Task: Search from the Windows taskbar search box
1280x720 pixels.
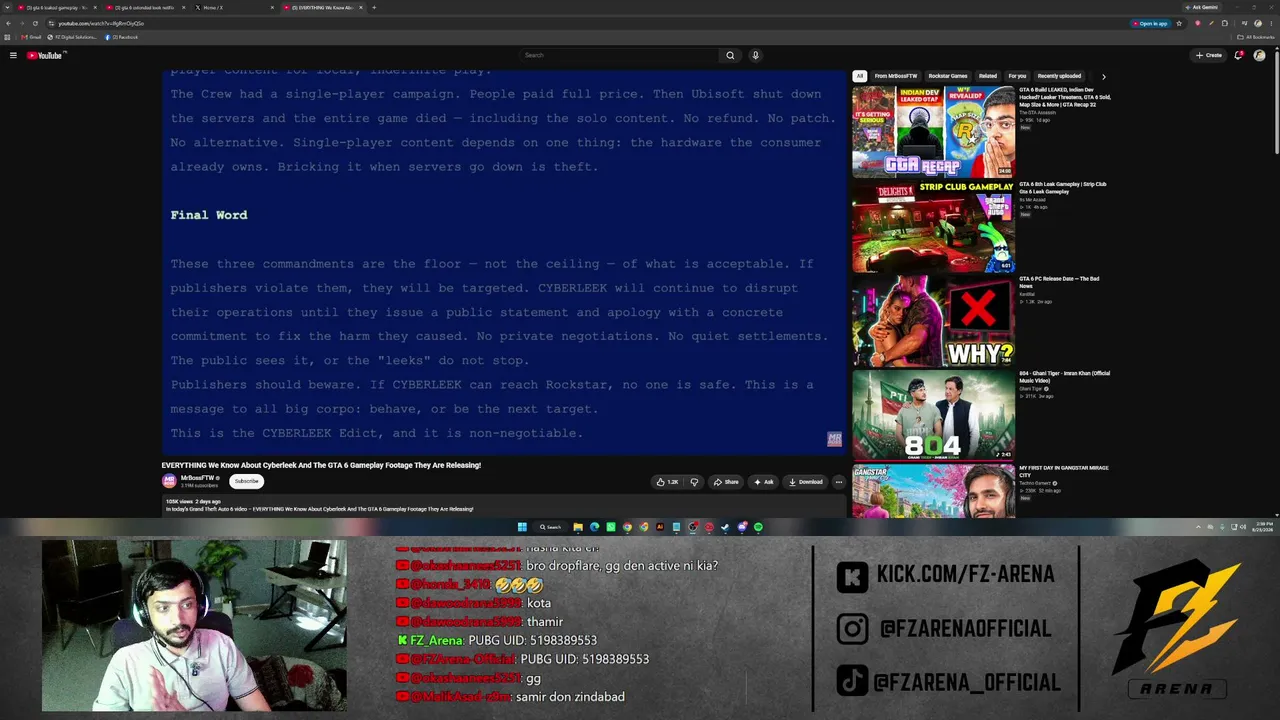Action: coord(550,527)
